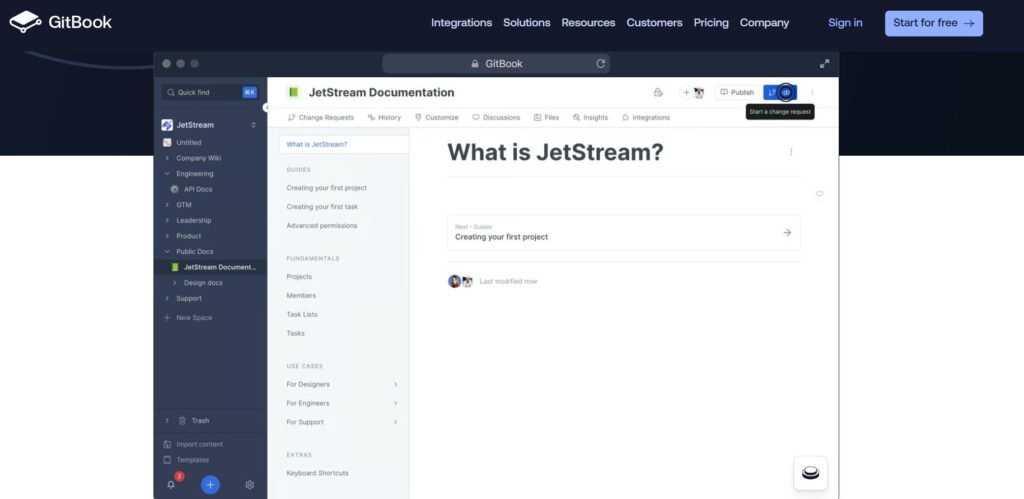This screenshot has height=499, width=1024.
Task: Open the Advanced permissions page
Action: coord(322,225)
